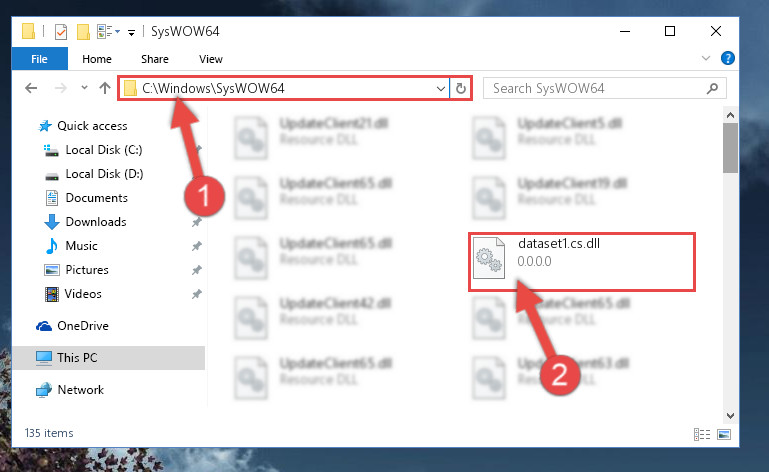769x472 pixels.
Task: Switch to the View tab
Action: coord(211,59)
